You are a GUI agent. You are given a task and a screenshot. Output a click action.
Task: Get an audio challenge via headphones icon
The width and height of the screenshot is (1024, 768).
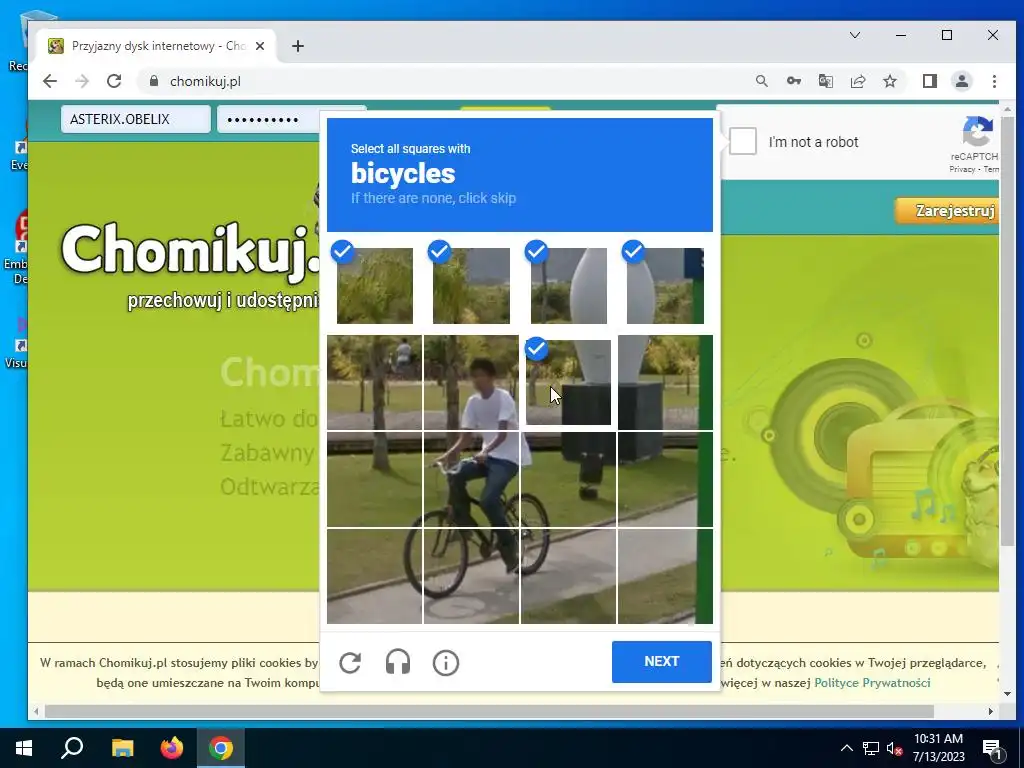(398, 662)
